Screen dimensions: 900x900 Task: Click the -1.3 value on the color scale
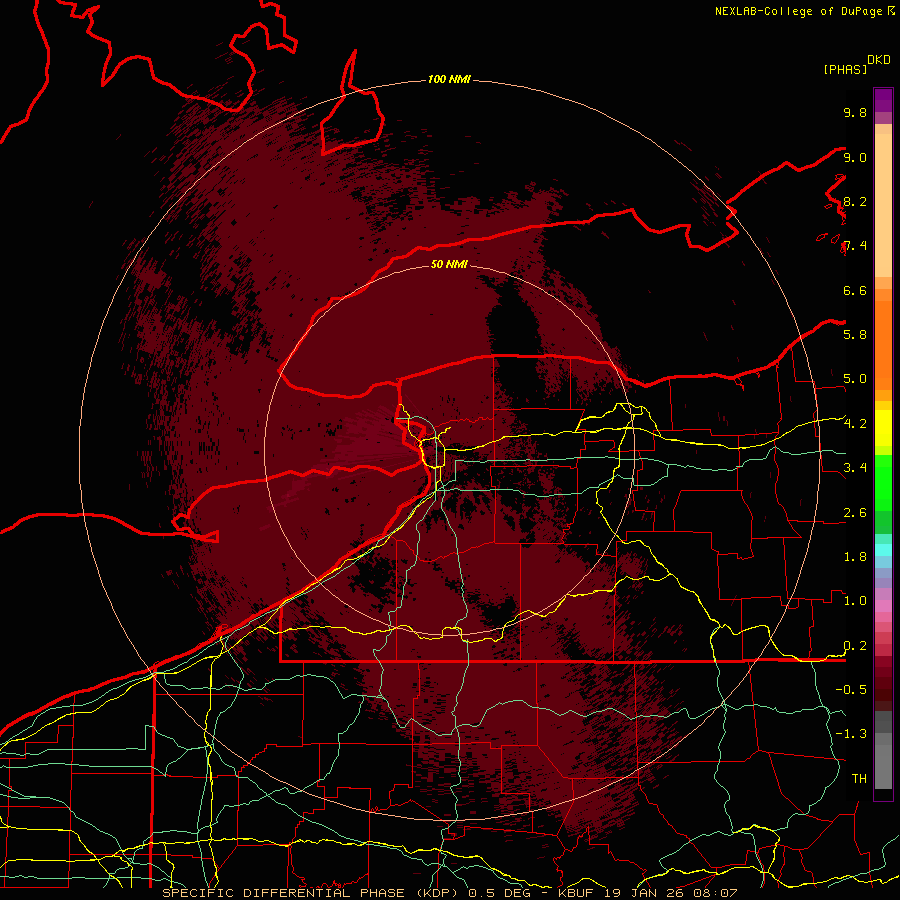click(851, 734)
